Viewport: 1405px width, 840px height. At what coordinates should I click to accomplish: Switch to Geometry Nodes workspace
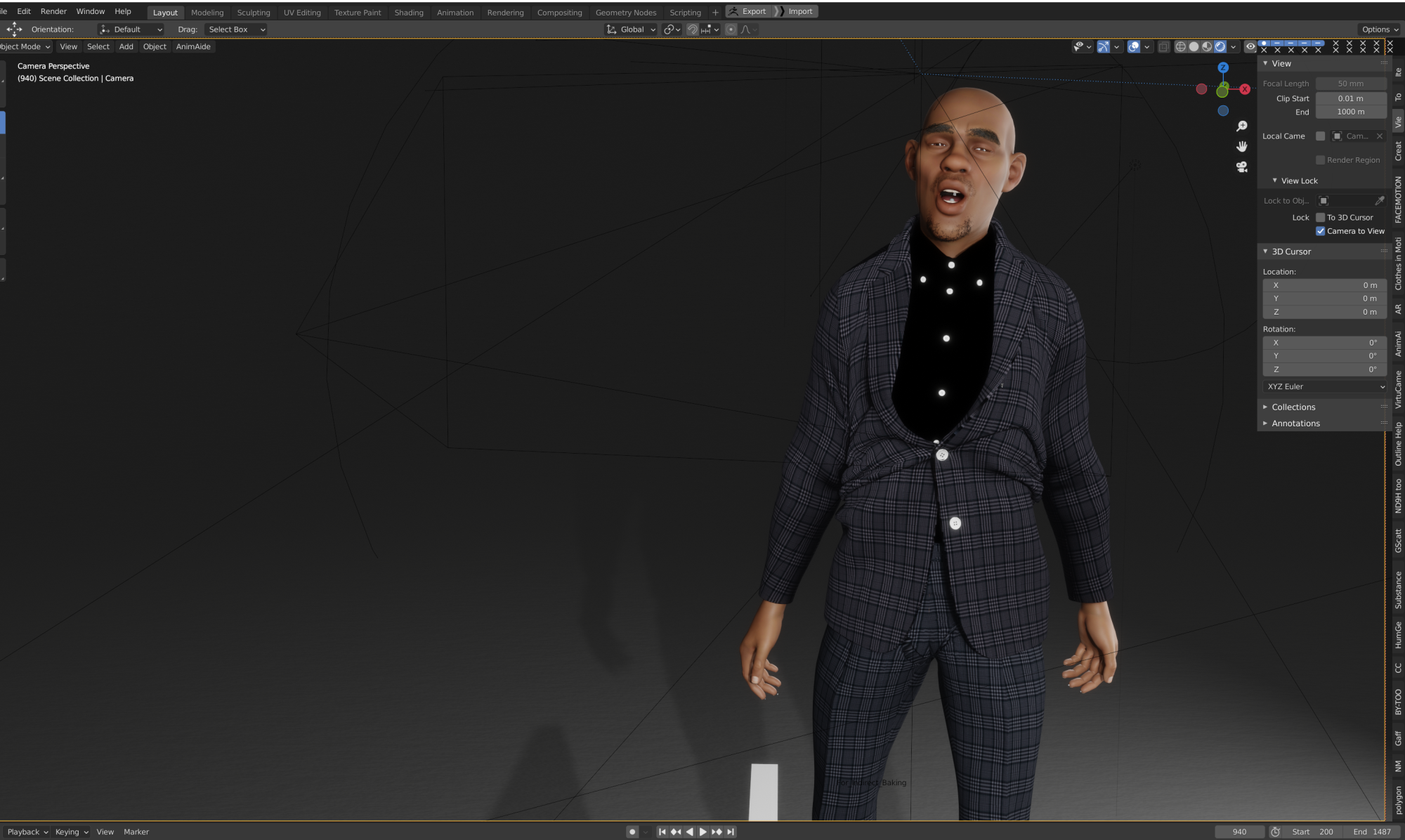(626, 13)
